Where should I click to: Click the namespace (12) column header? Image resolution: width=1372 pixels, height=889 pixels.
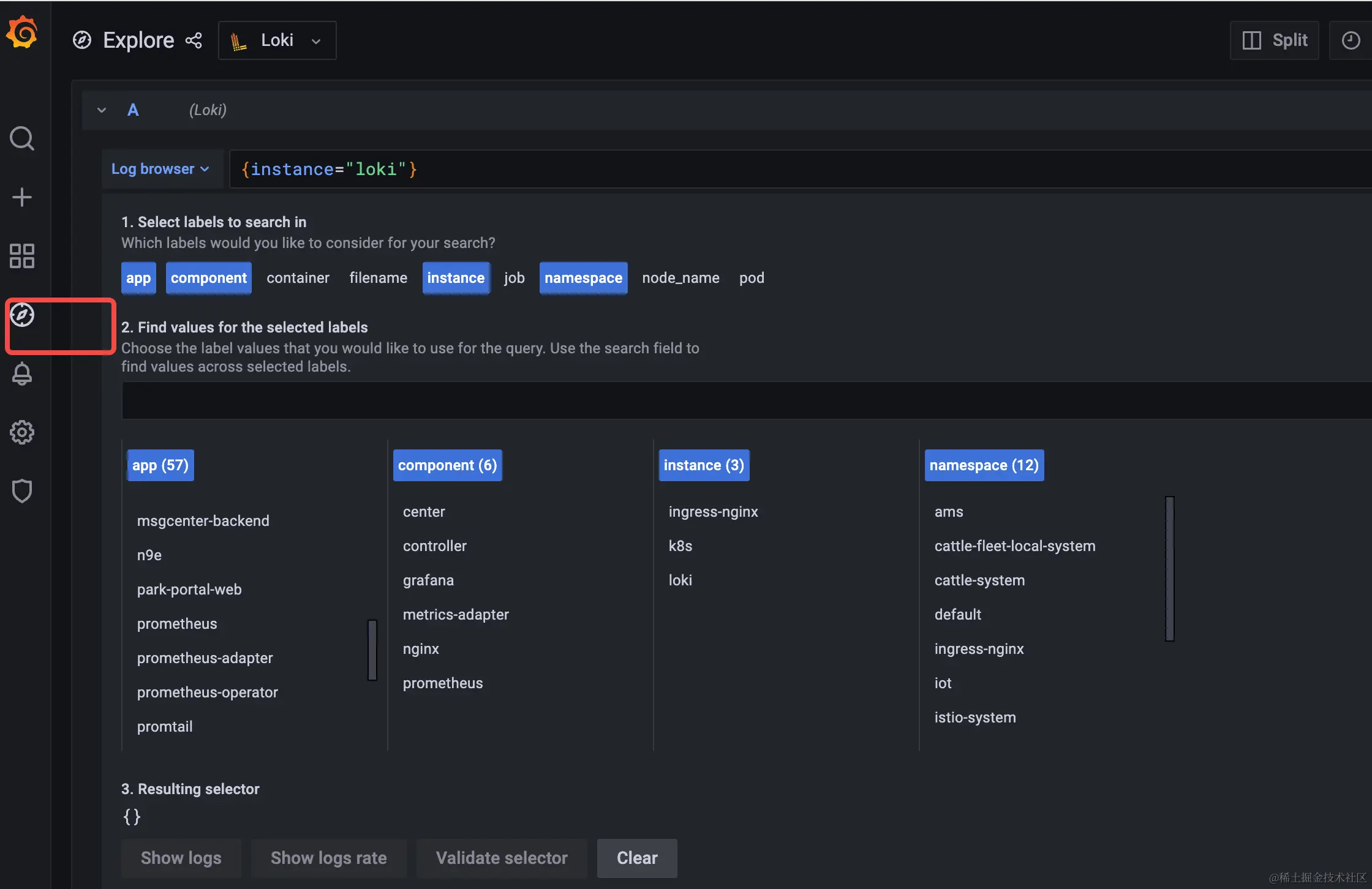click(x=984, y=465)
